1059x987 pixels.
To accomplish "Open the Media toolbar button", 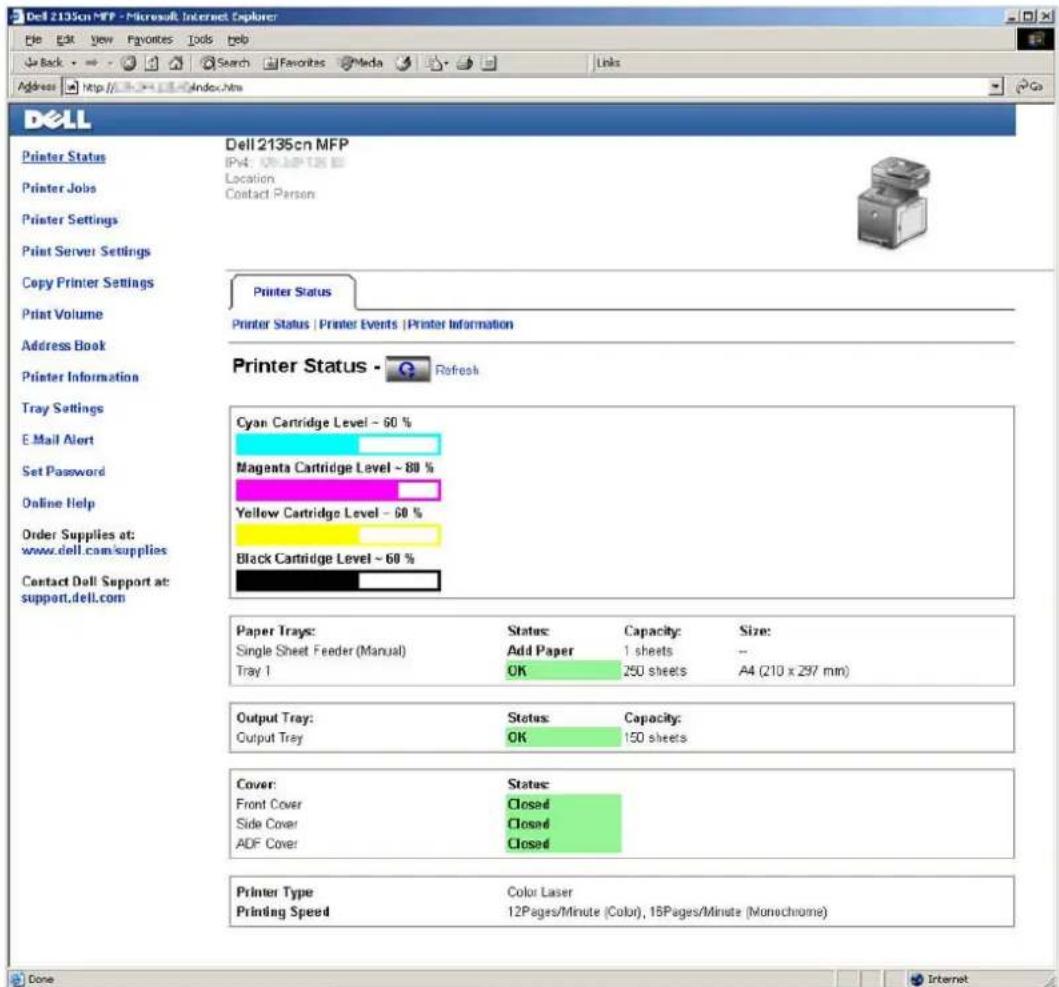I will click(361, 63).
